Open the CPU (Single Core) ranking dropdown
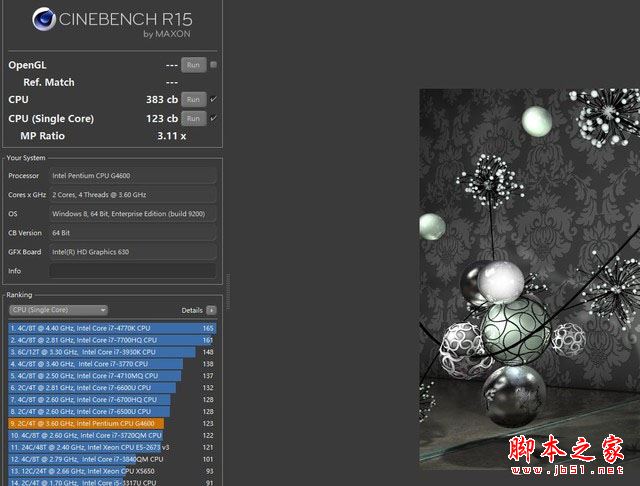The width and height of the screenshot is (640, 486). [x=58, y=310]
